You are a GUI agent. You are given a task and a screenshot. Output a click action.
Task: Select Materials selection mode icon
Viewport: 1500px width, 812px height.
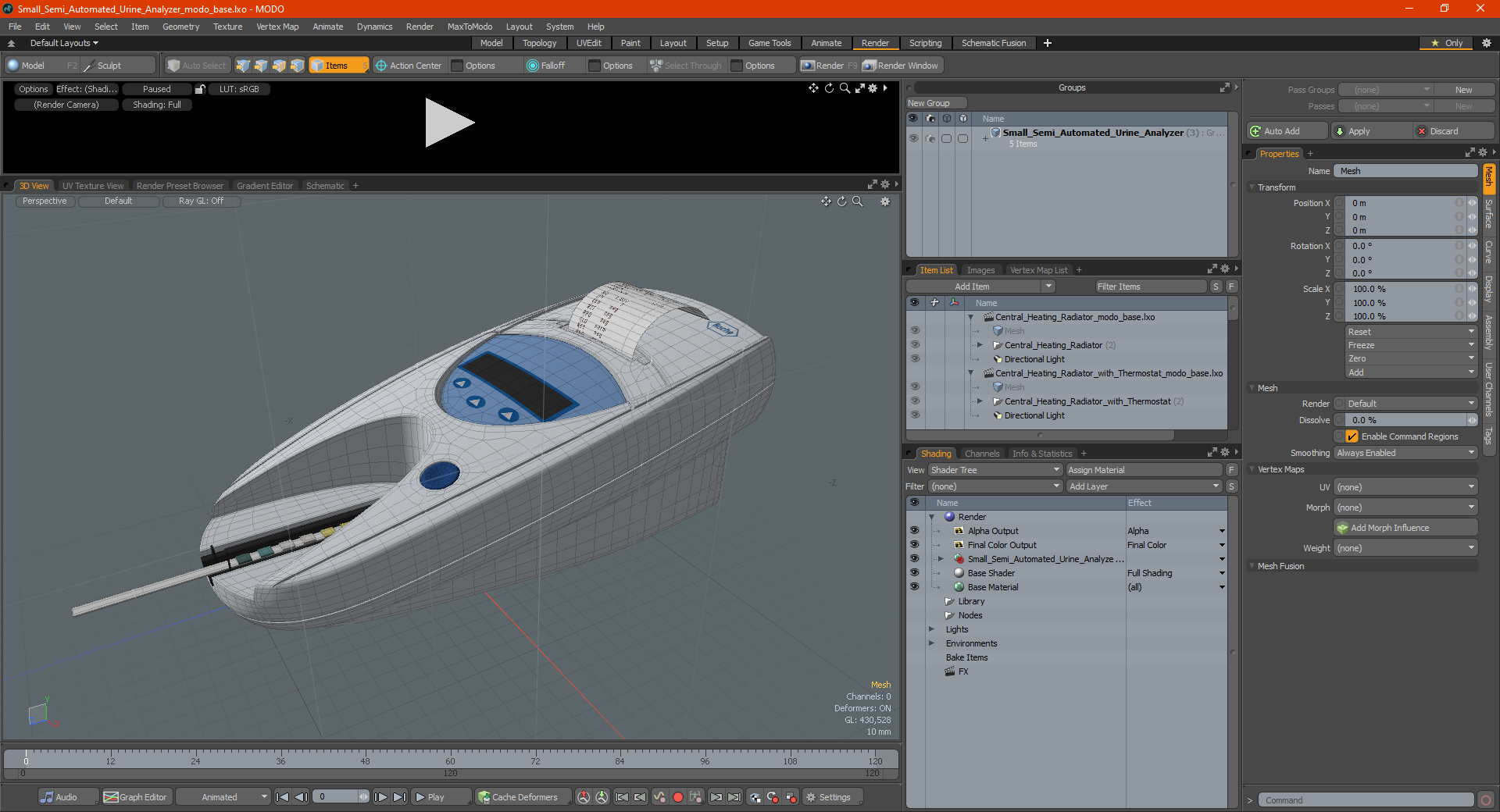click(297, 66)
